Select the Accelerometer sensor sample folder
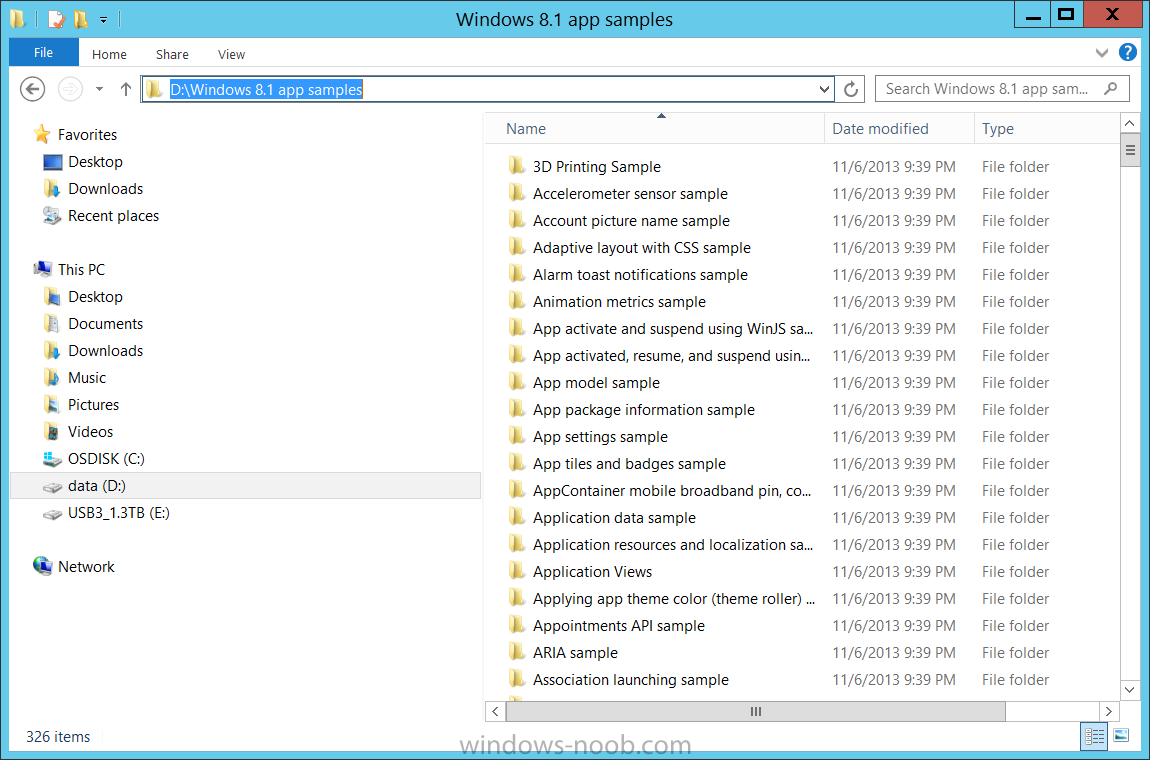 coord(630,194)
